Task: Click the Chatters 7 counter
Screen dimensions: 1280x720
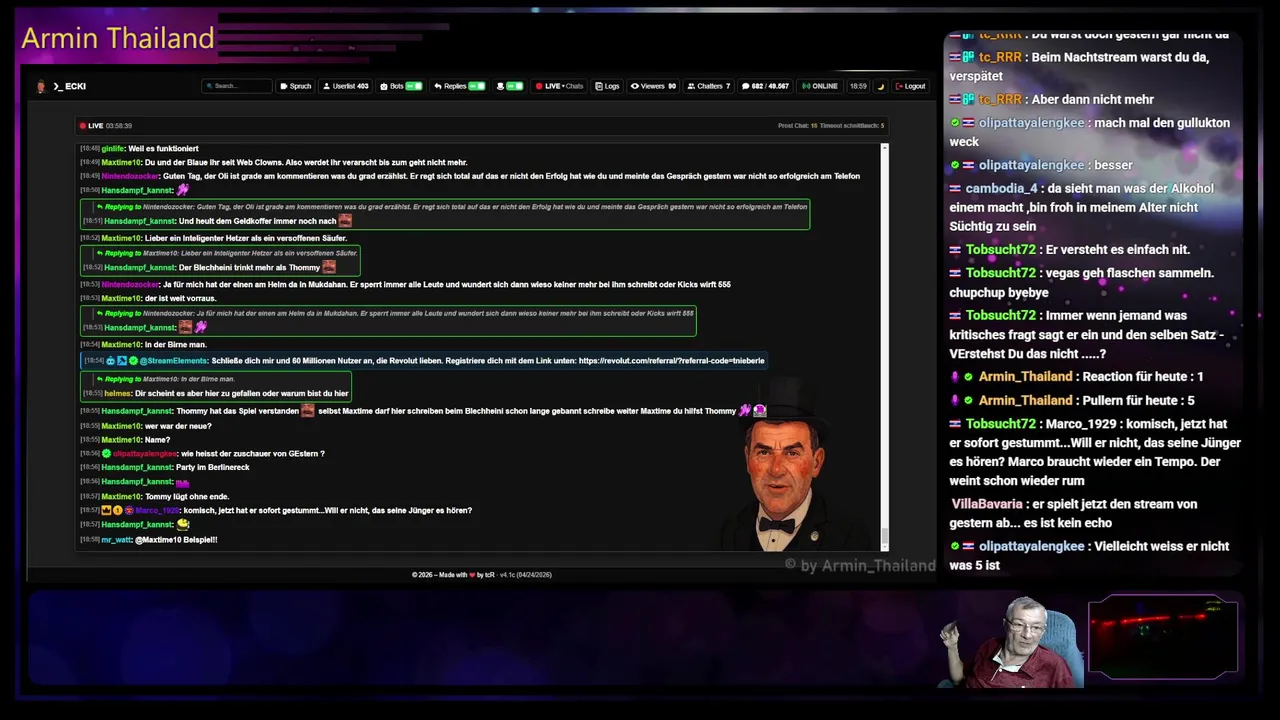Action: (x=709, y=86)
